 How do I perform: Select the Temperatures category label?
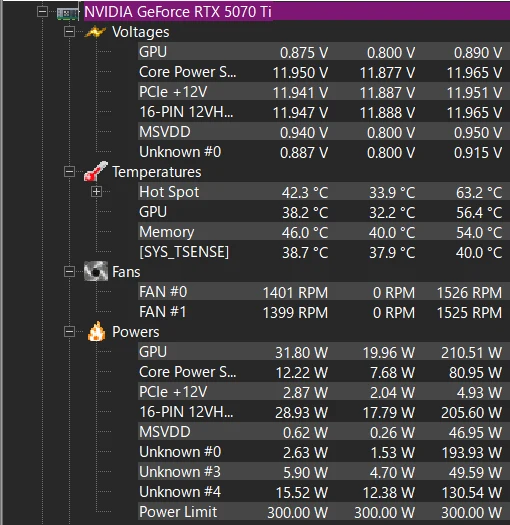pos(157,172)
